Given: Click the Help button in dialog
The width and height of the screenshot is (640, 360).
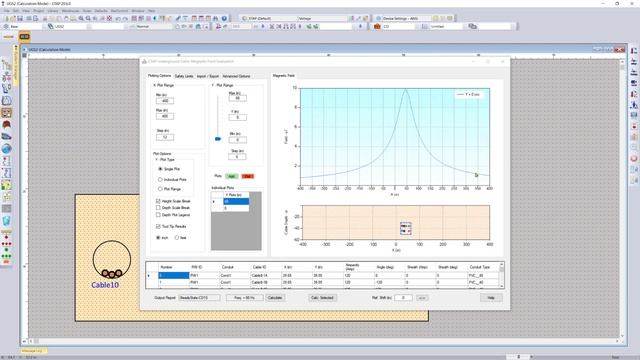Looking at the screenshot, I should 491,298.
